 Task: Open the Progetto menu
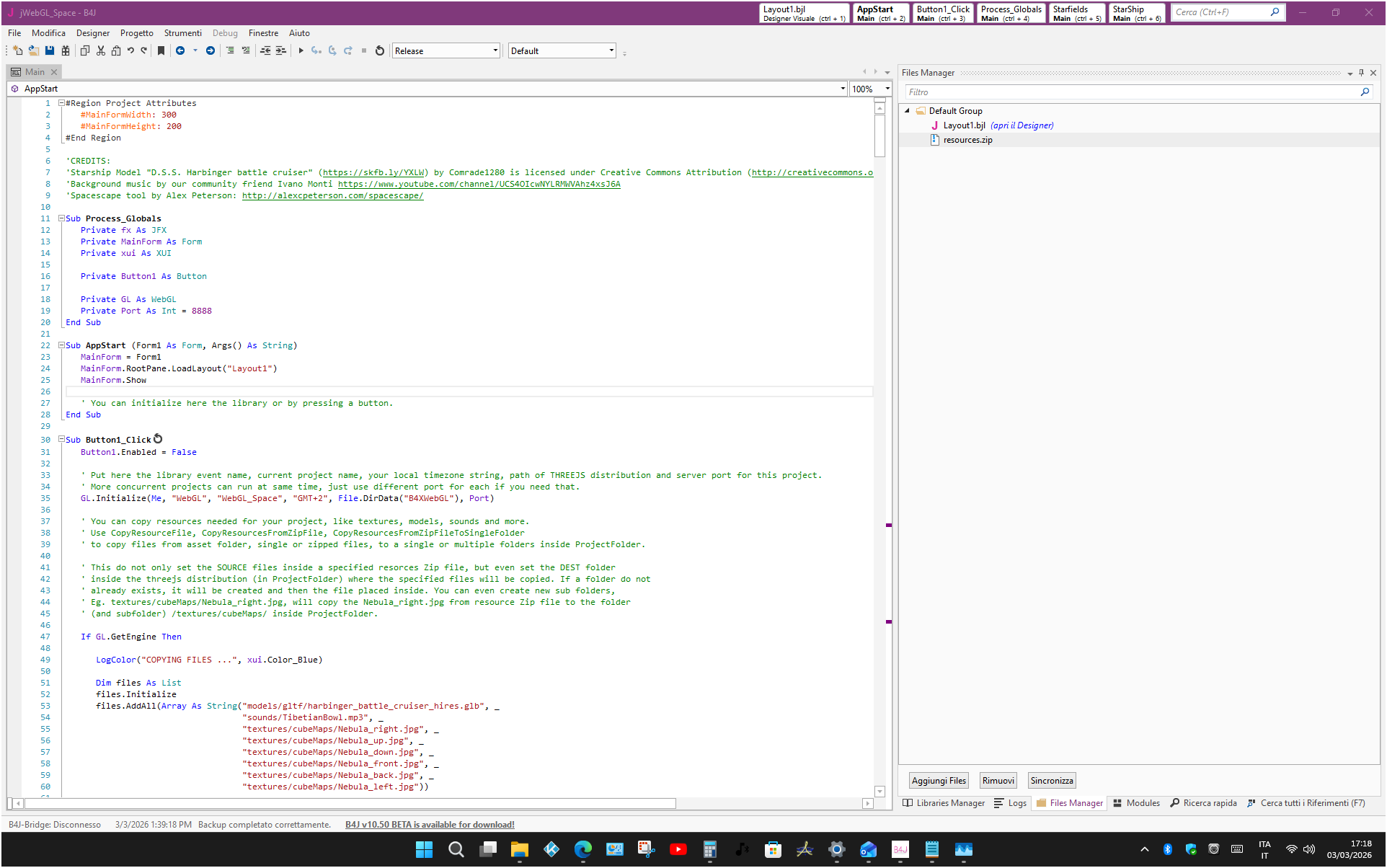[137, 33]
